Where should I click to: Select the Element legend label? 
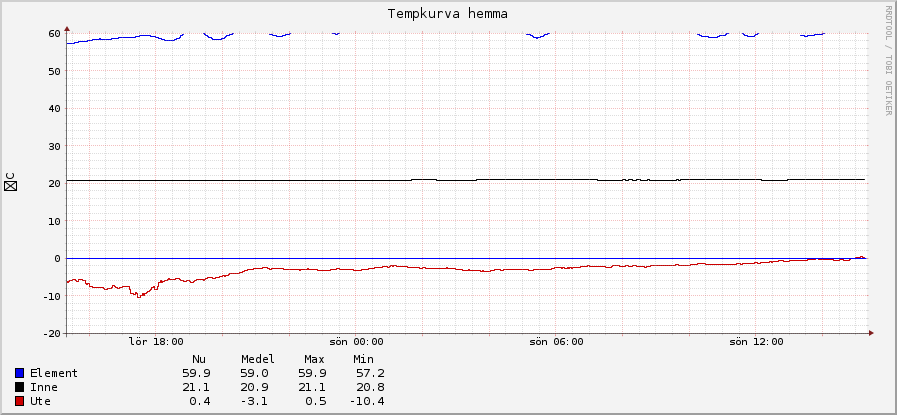point(54,373)
